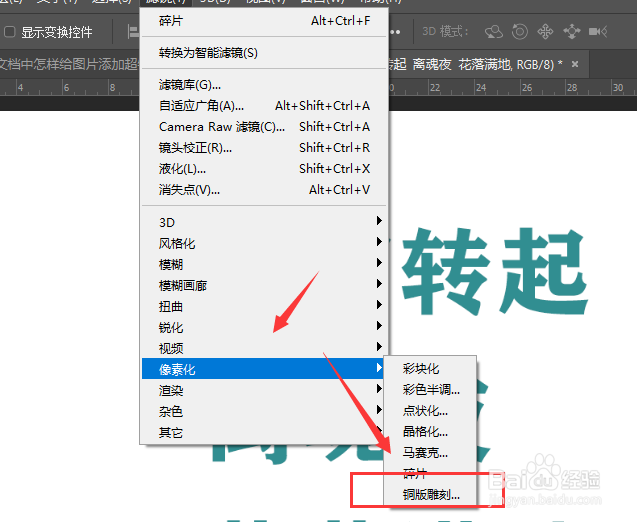This screenshot has width=637, height=522.
Task: Click the 3D roll object icon
Action: pos(520,32)
